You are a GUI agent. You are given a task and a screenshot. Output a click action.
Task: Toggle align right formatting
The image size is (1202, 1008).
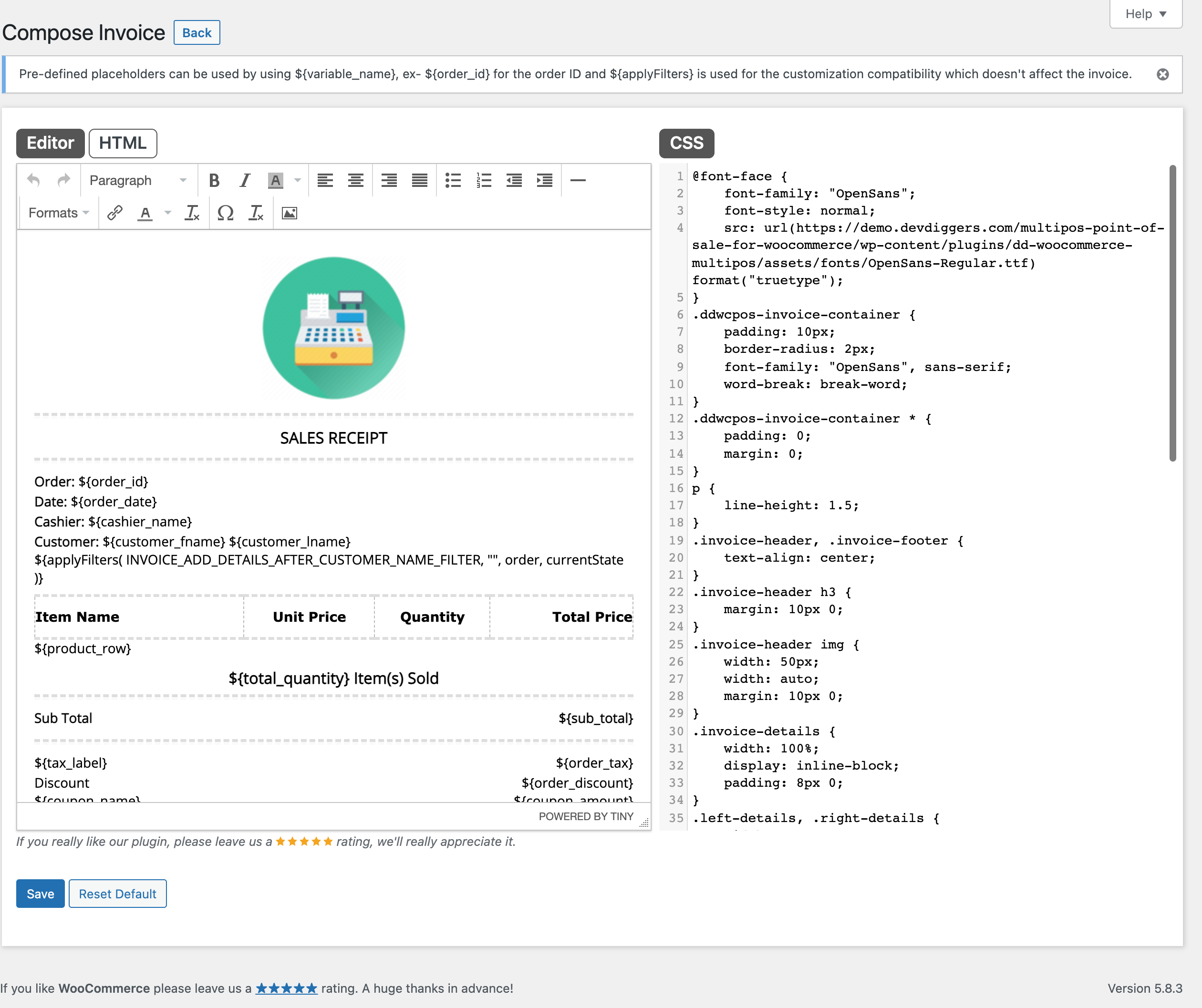click(389, 181)
